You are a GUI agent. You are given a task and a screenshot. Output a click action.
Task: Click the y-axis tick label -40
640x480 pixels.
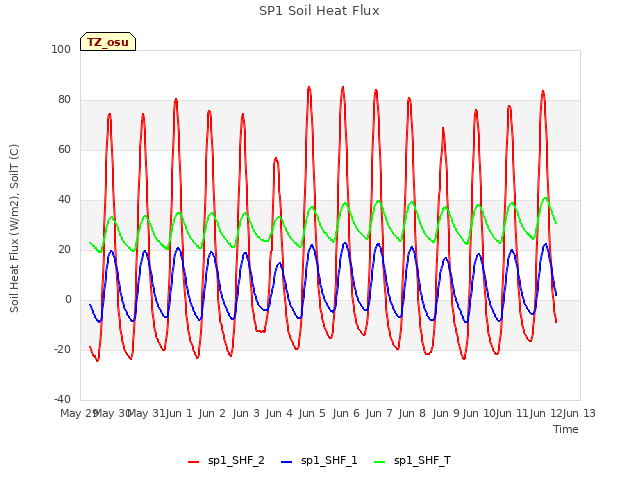click(x=62, y=400)
